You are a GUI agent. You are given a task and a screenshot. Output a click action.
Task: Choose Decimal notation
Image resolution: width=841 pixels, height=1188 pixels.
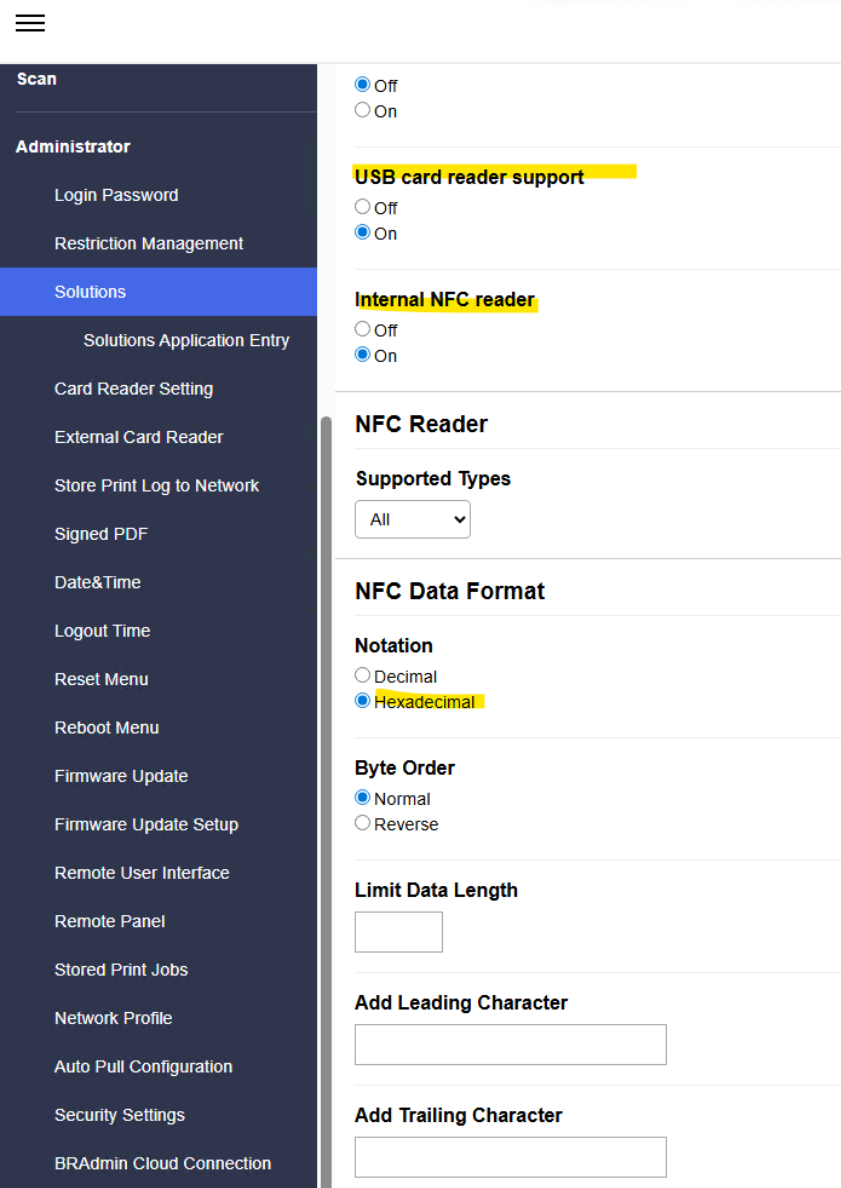click(362, 675)
